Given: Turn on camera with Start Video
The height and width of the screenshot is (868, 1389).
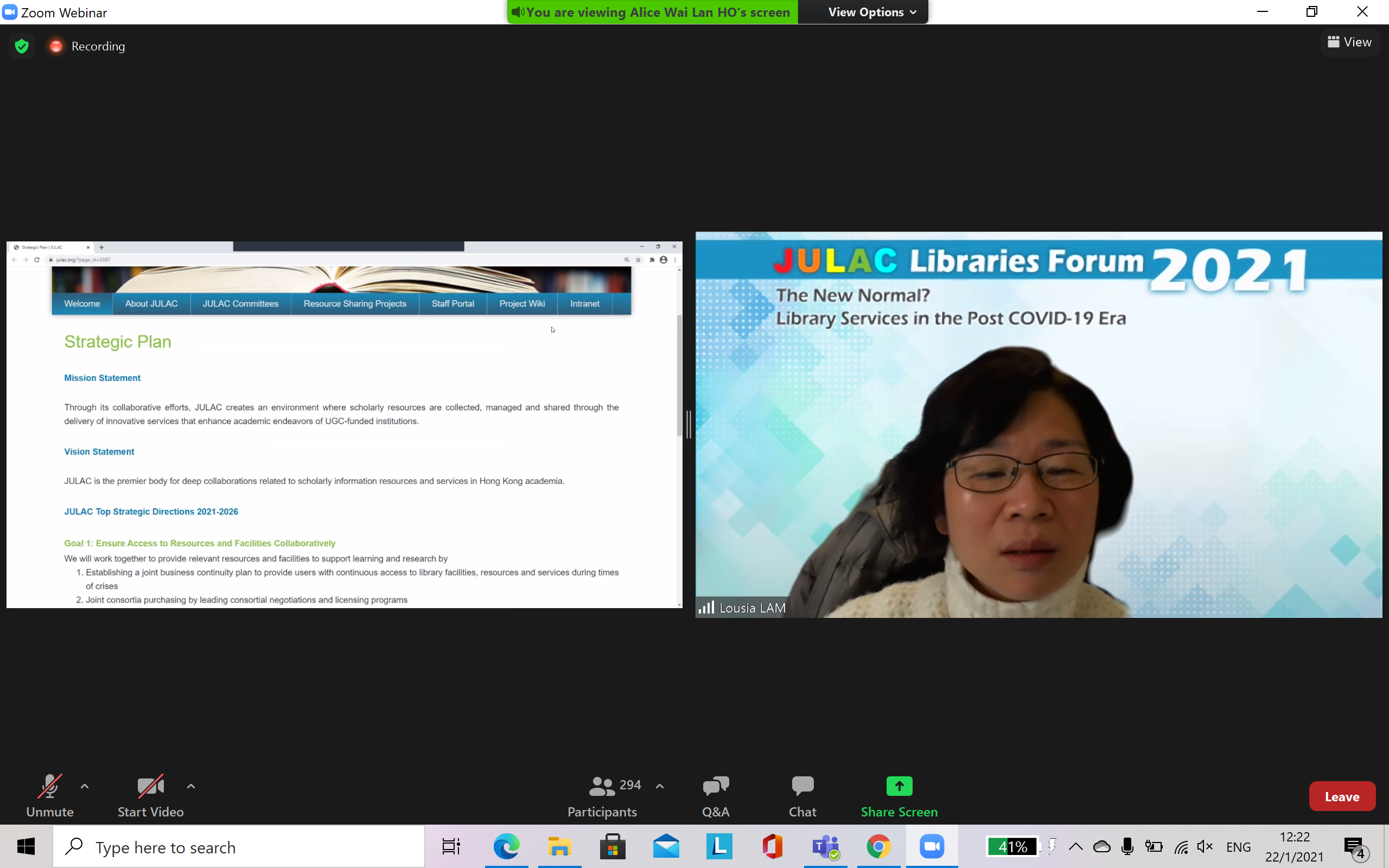Looking at the screenshot, I should [x=150, y=796].
